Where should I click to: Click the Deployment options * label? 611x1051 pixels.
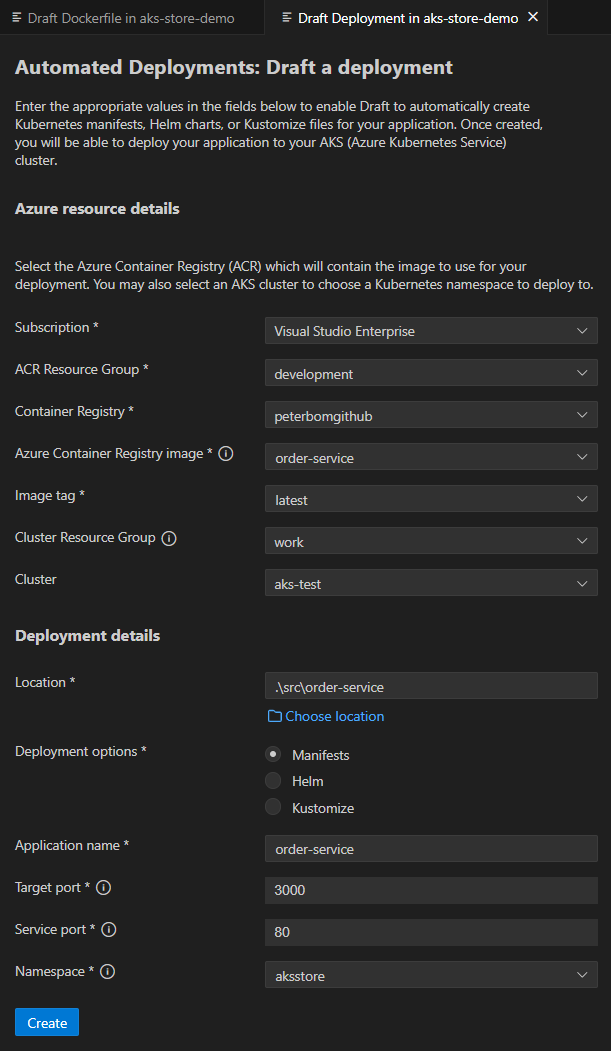point(81,751)
